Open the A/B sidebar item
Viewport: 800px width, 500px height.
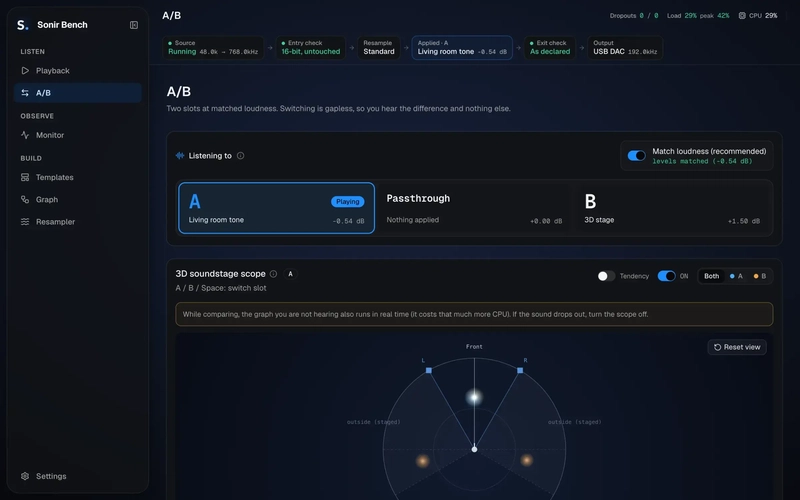78,93
